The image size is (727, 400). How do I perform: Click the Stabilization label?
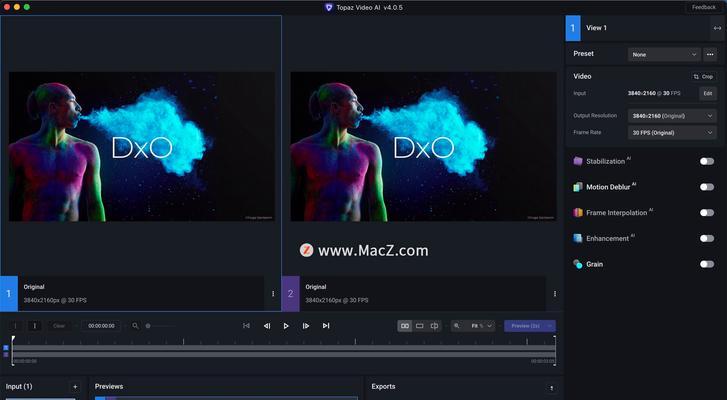(x=606, y=161)
